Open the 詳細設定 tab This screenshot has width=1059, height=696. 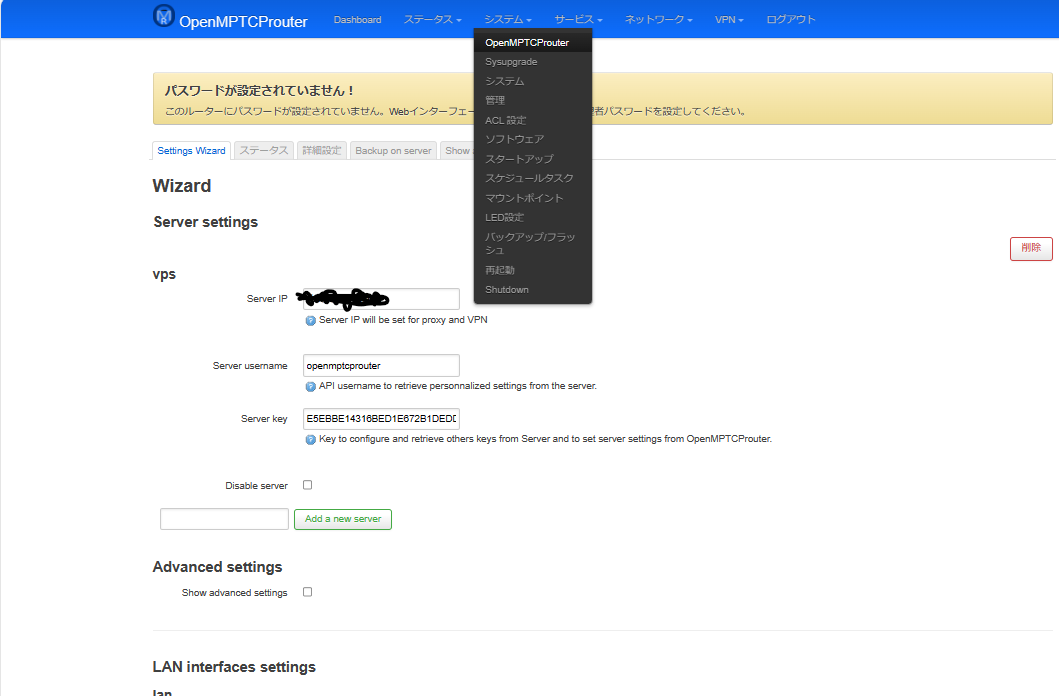click(322, 151)
